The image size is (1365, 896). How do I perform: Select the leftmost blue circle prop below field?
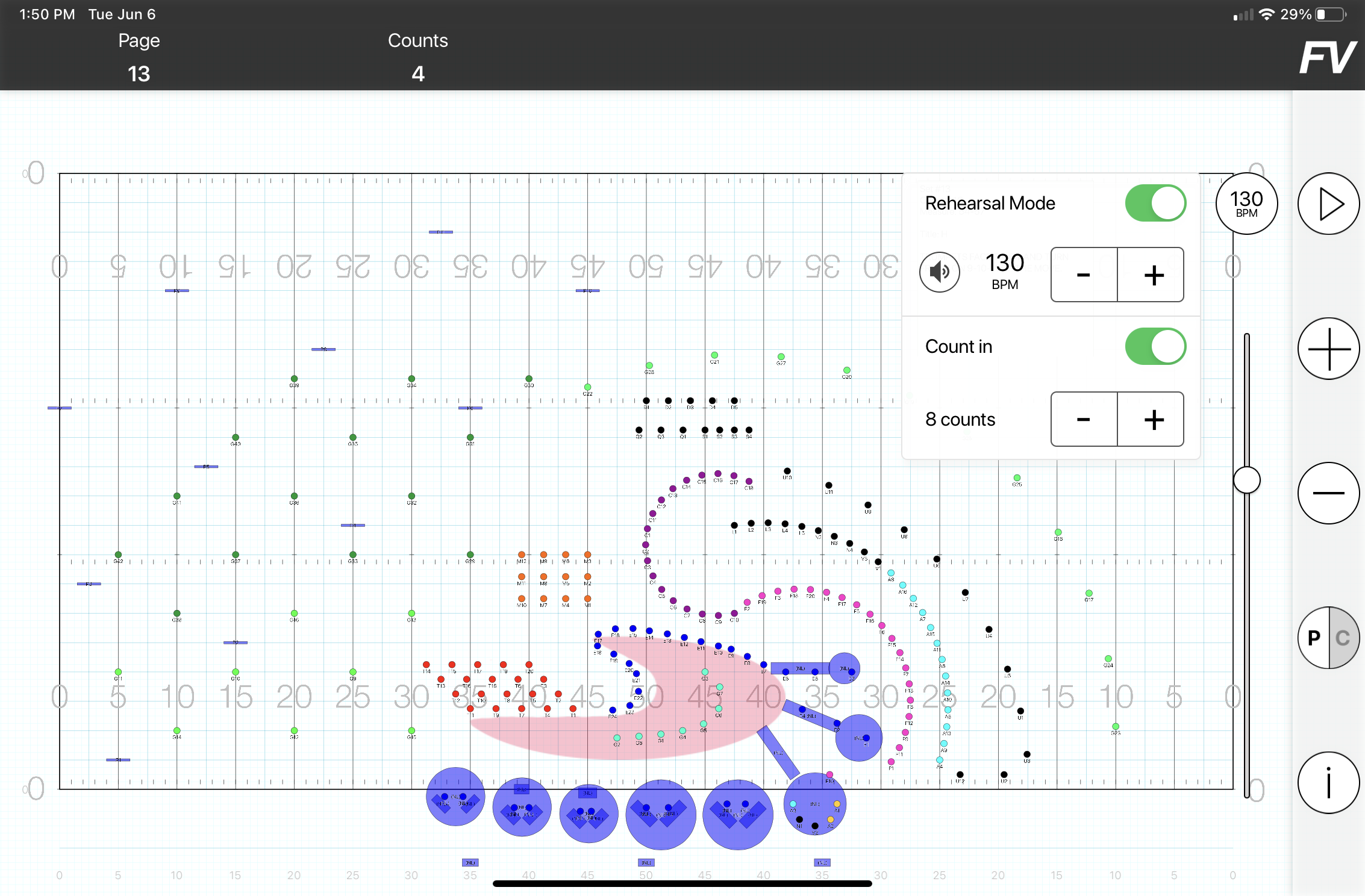[x=455, y=797]
